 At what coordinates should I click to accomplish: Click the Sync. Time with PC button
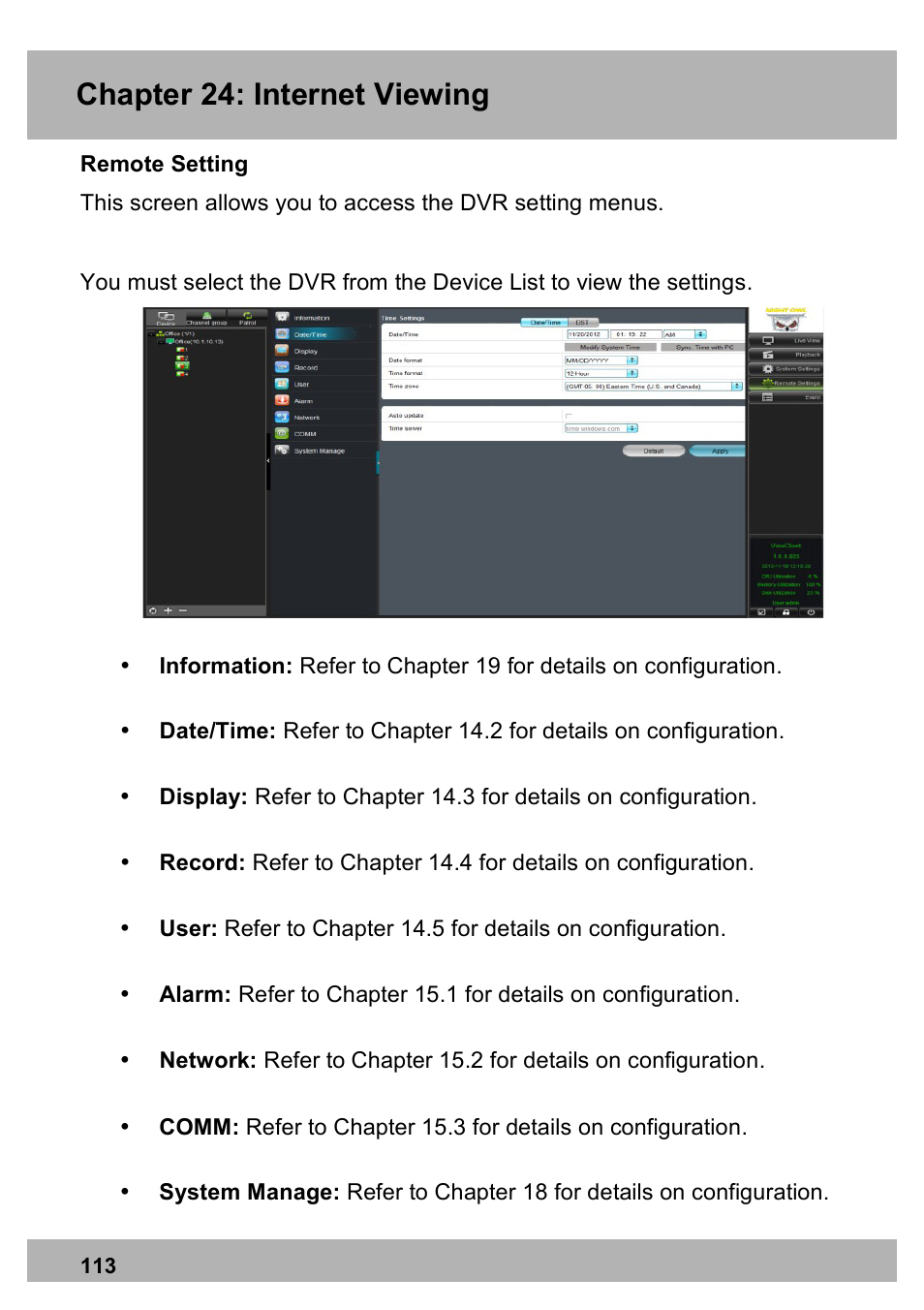(704, 347)
